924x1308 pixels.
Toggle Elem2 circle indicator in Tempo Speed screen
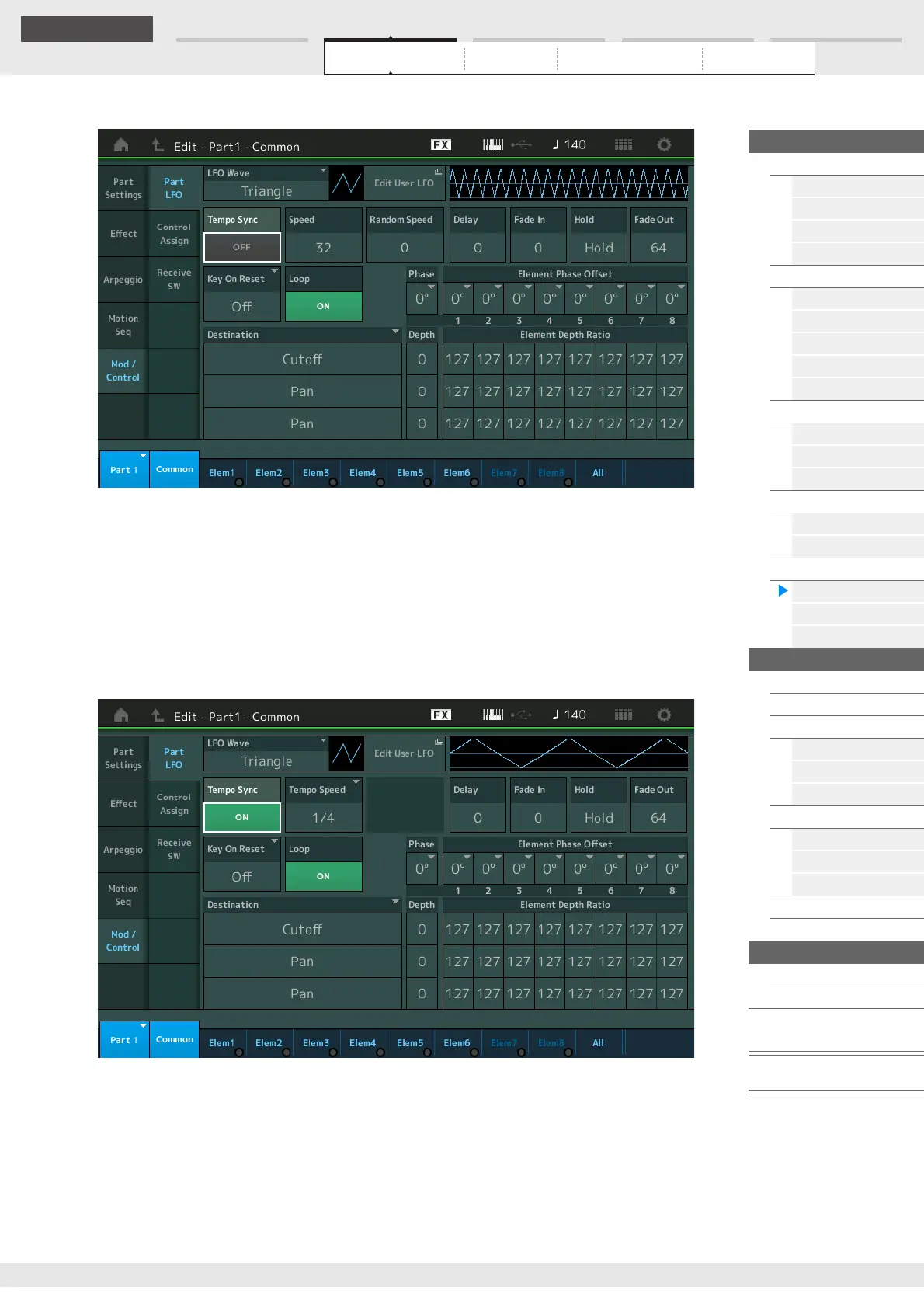point(287,1052)
